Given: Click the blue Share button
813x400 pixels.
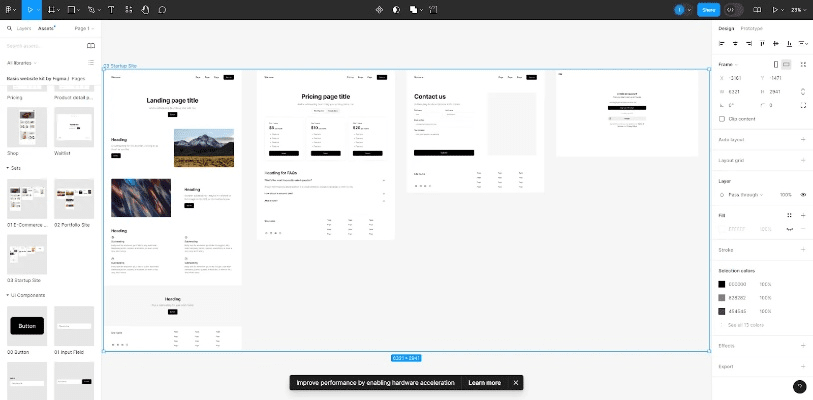Looking at the screenshot, I should tap(709, 9).
